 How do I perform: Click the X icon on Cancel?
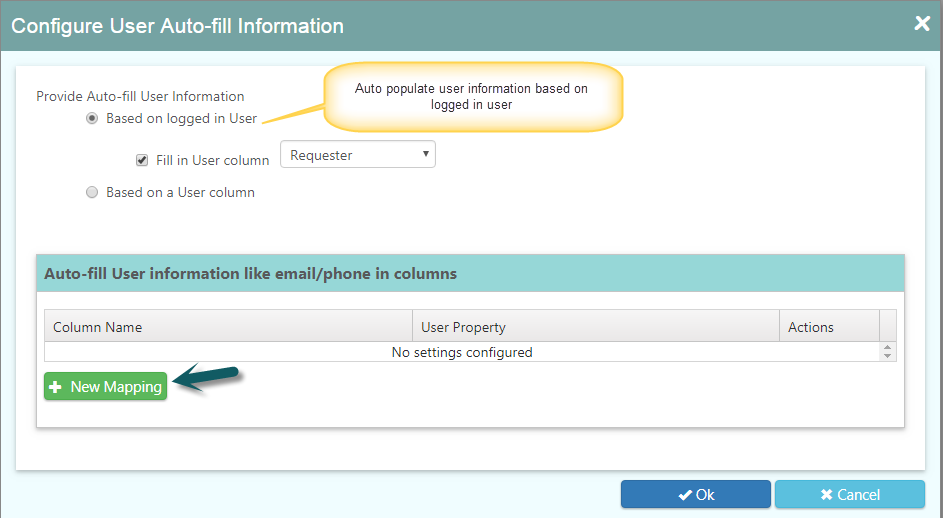826,495
